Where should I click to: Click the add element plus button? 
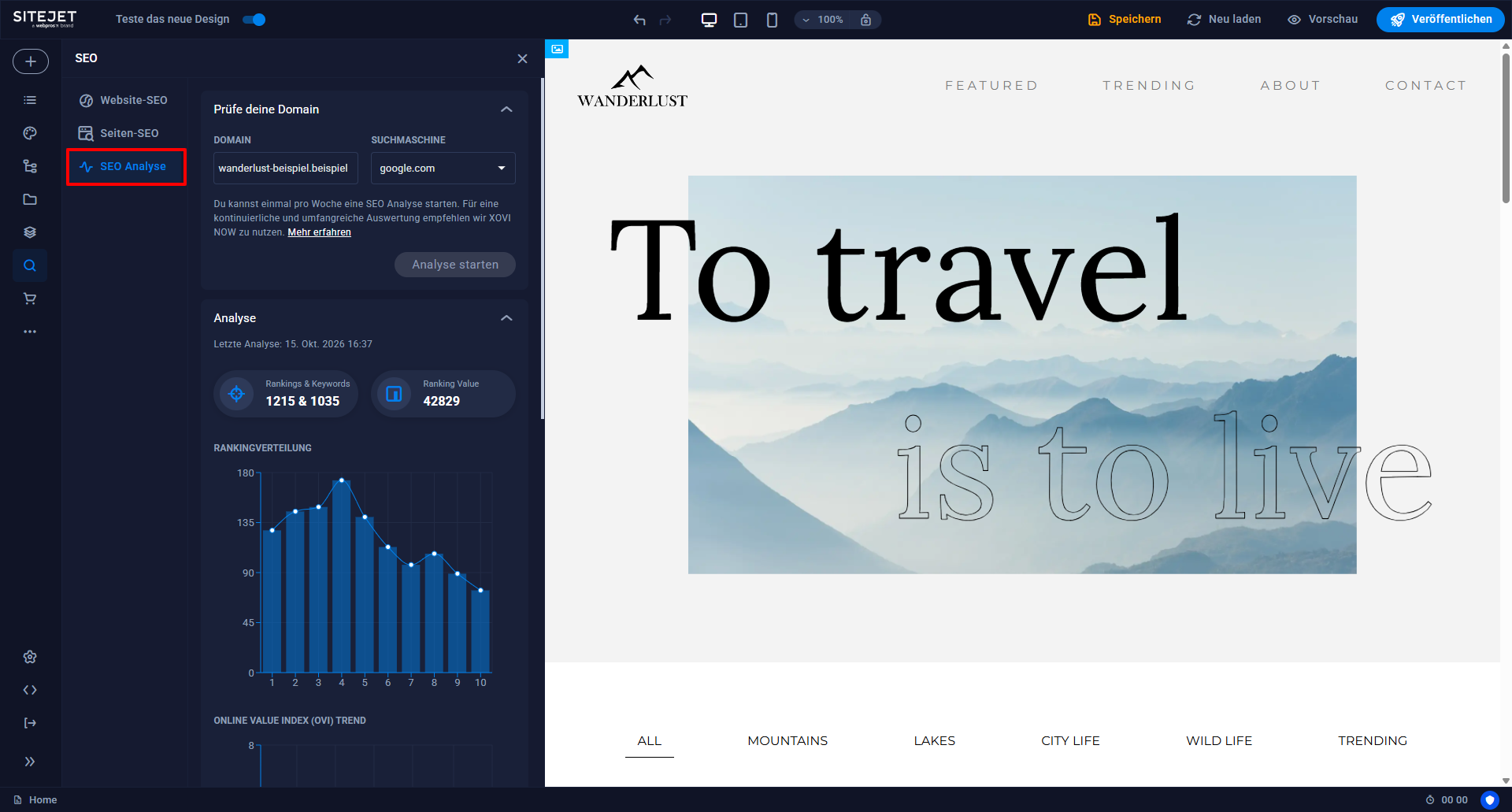[30, 61]
